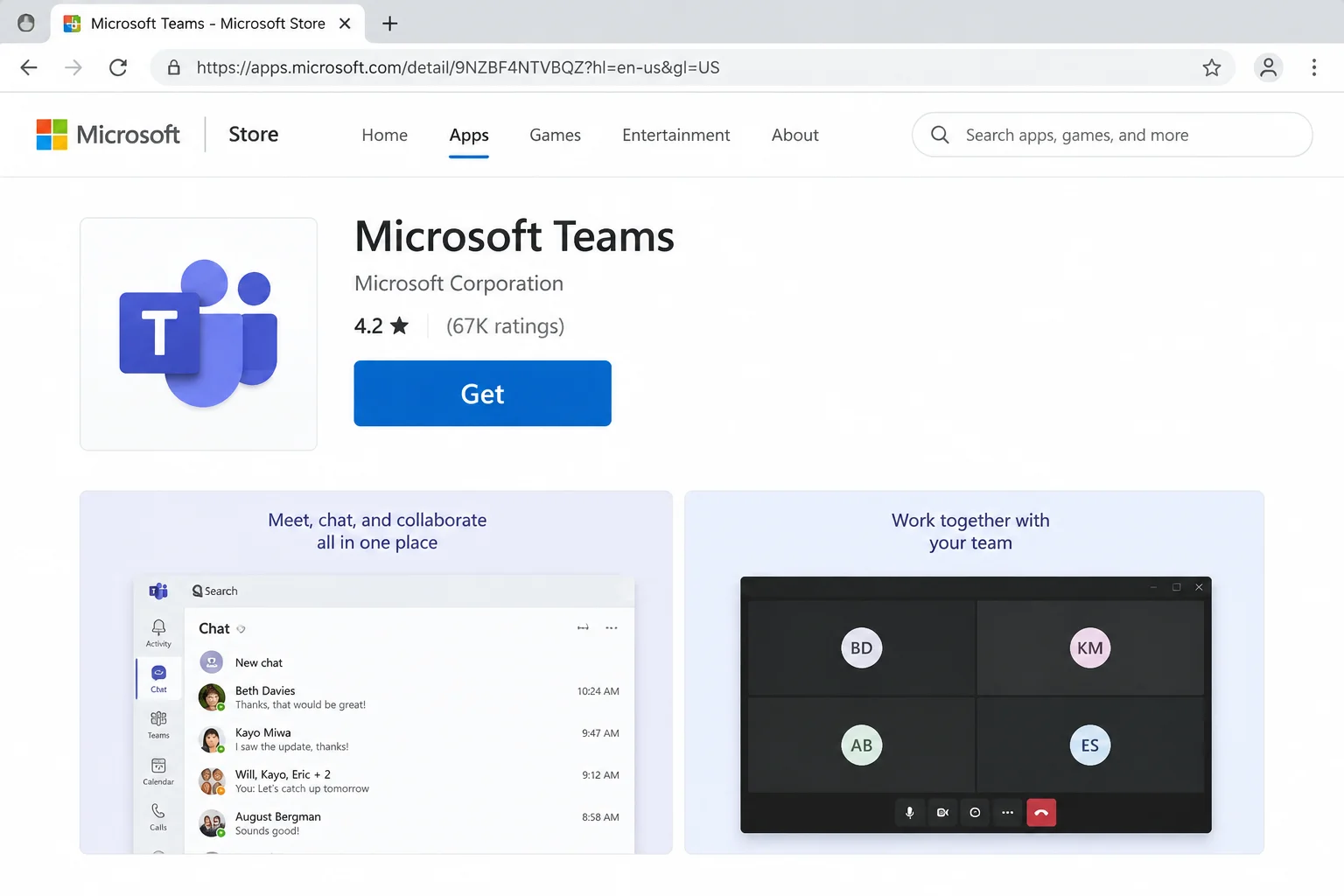The image size is (1344, 896).
Task: Open the Work together with your team screenshot
Action: pyautogui.click(x=975, y=672)
